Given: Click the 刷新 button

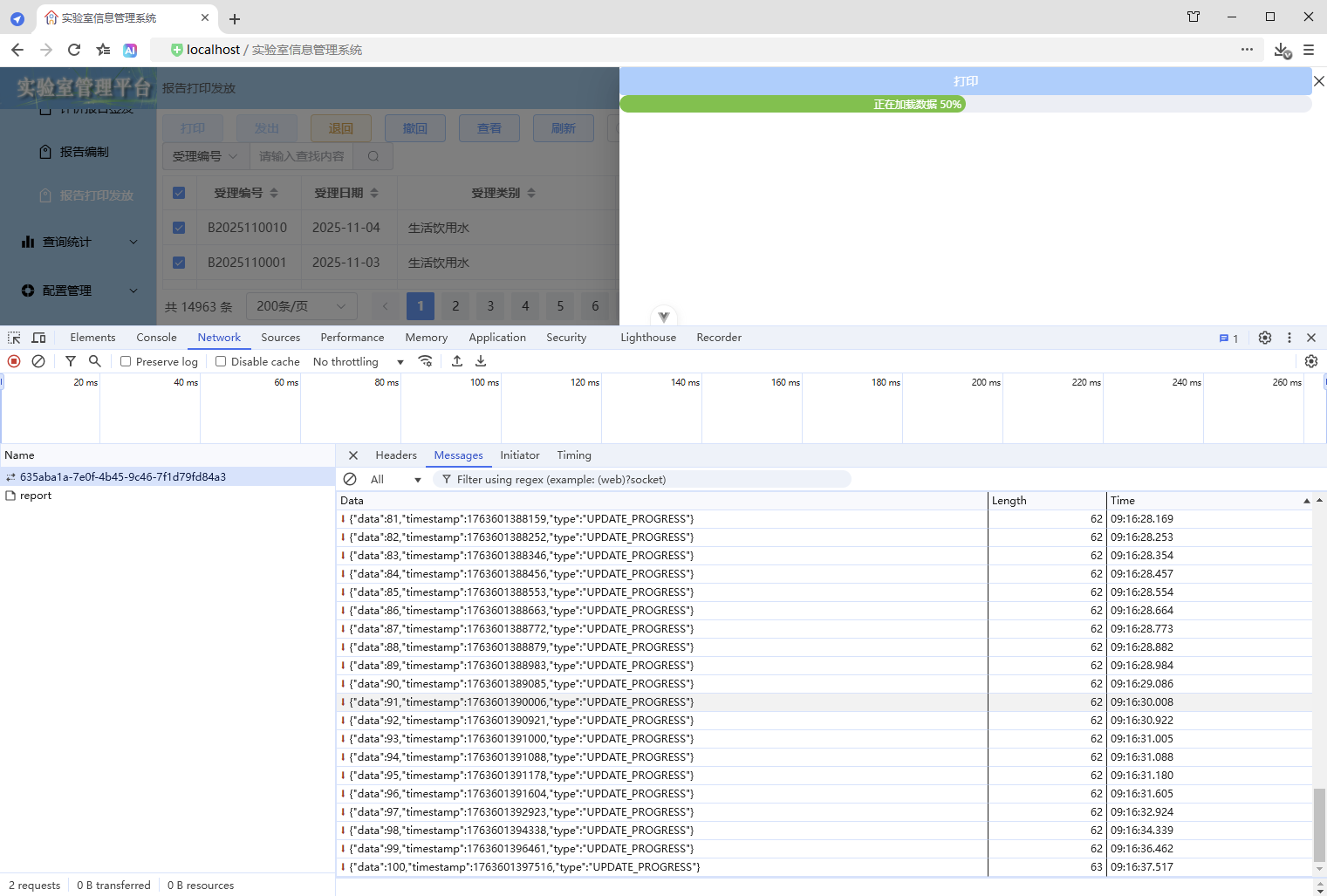Looking at the screenshot, I should click(x=564, y=128).
